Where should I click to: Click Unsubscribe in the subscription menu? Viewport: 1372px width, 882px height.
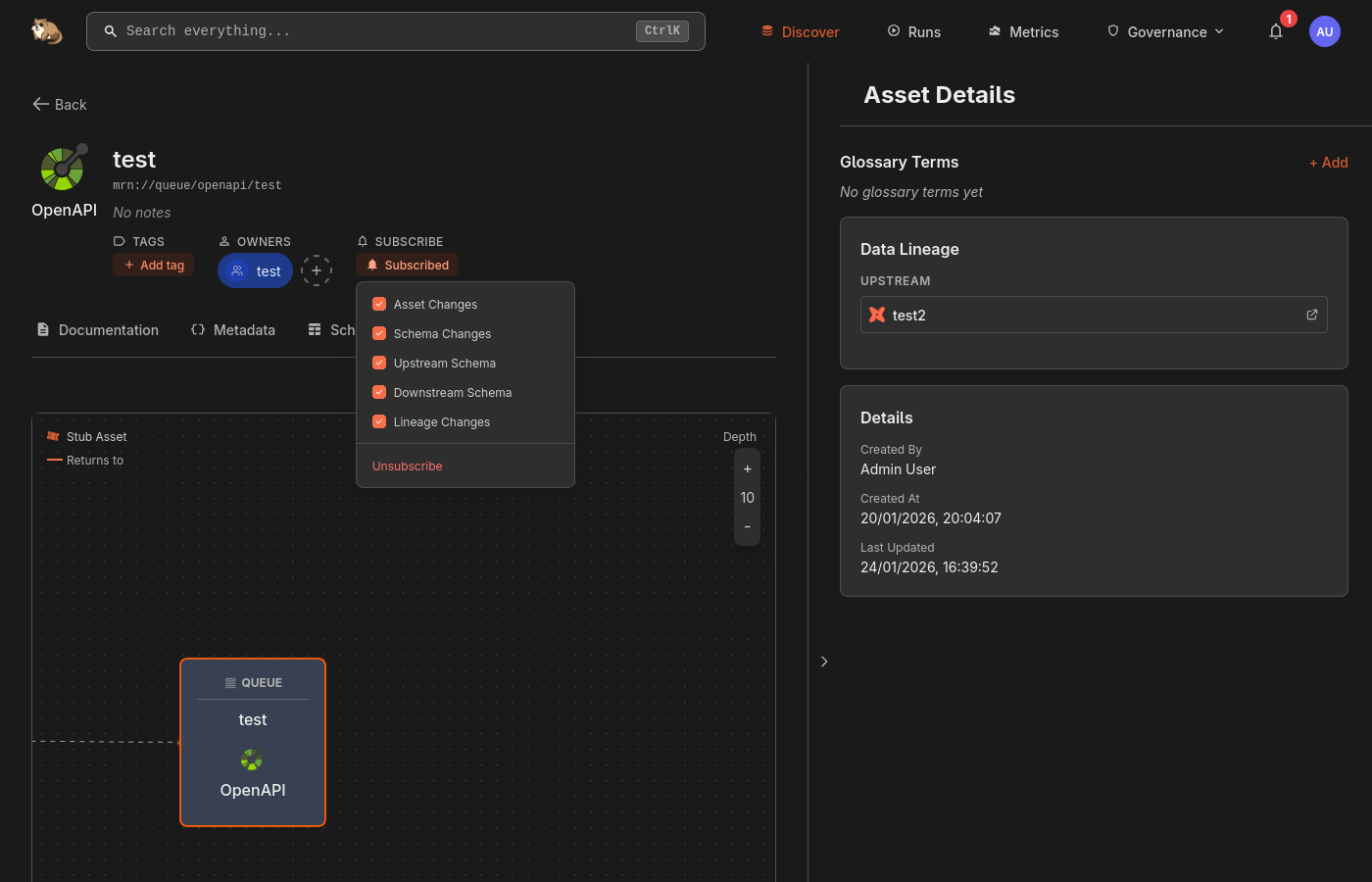tap(407, 465)
